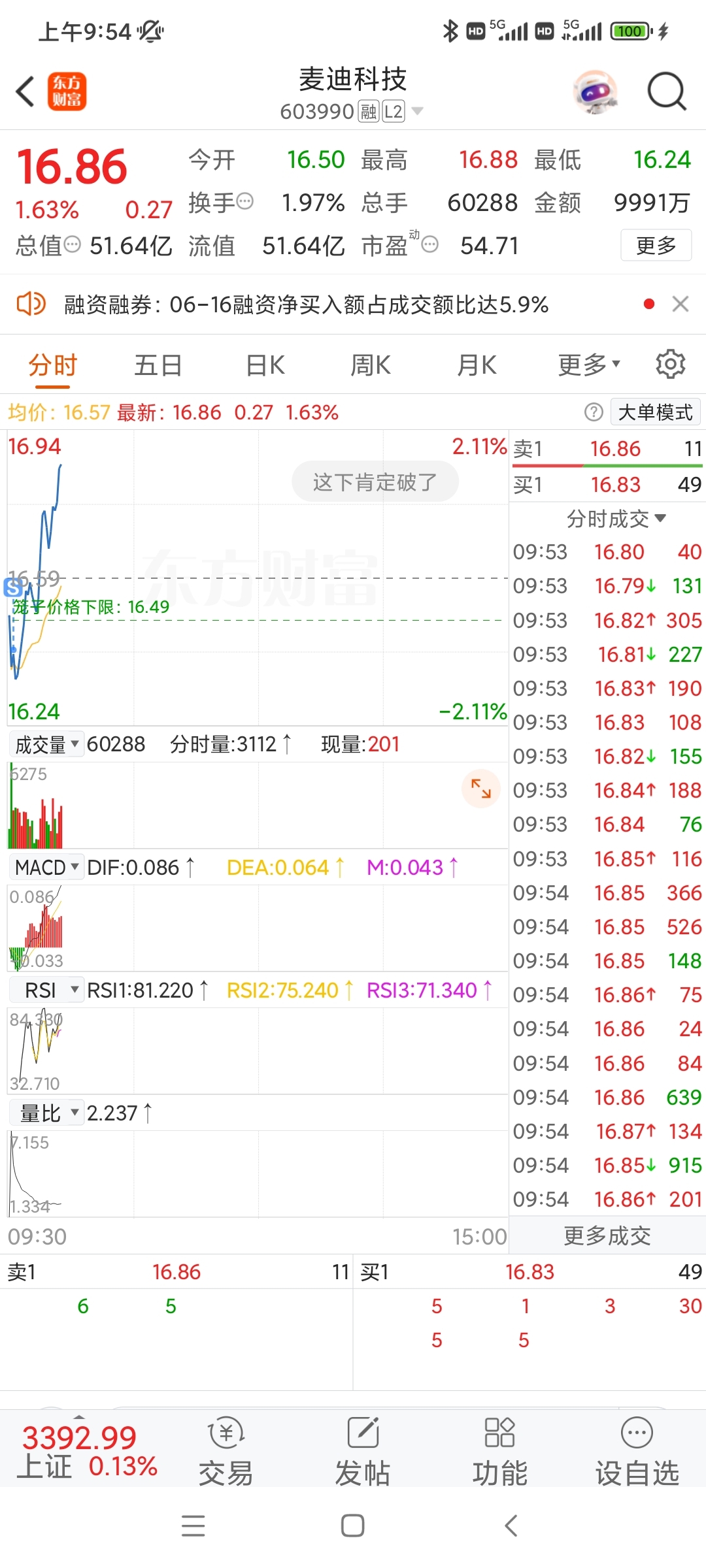Tap the 更多 quote details button
Viewport: 706px width, 1568px height.
(656, 246)
